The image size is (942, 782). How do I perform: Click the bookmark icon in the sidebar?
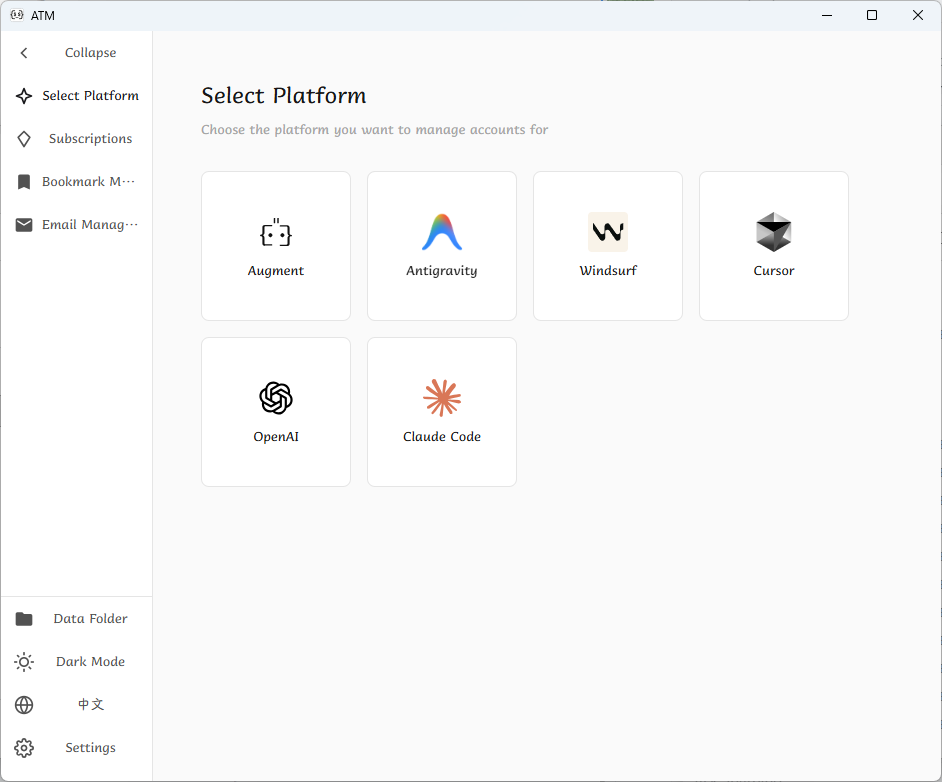coord(24,182)
